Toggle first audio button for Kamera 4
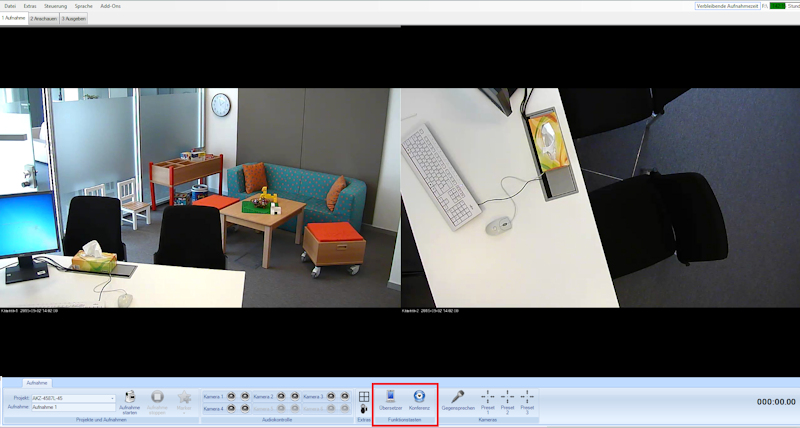This screenshot has width=800, height=428. point(231,408)
